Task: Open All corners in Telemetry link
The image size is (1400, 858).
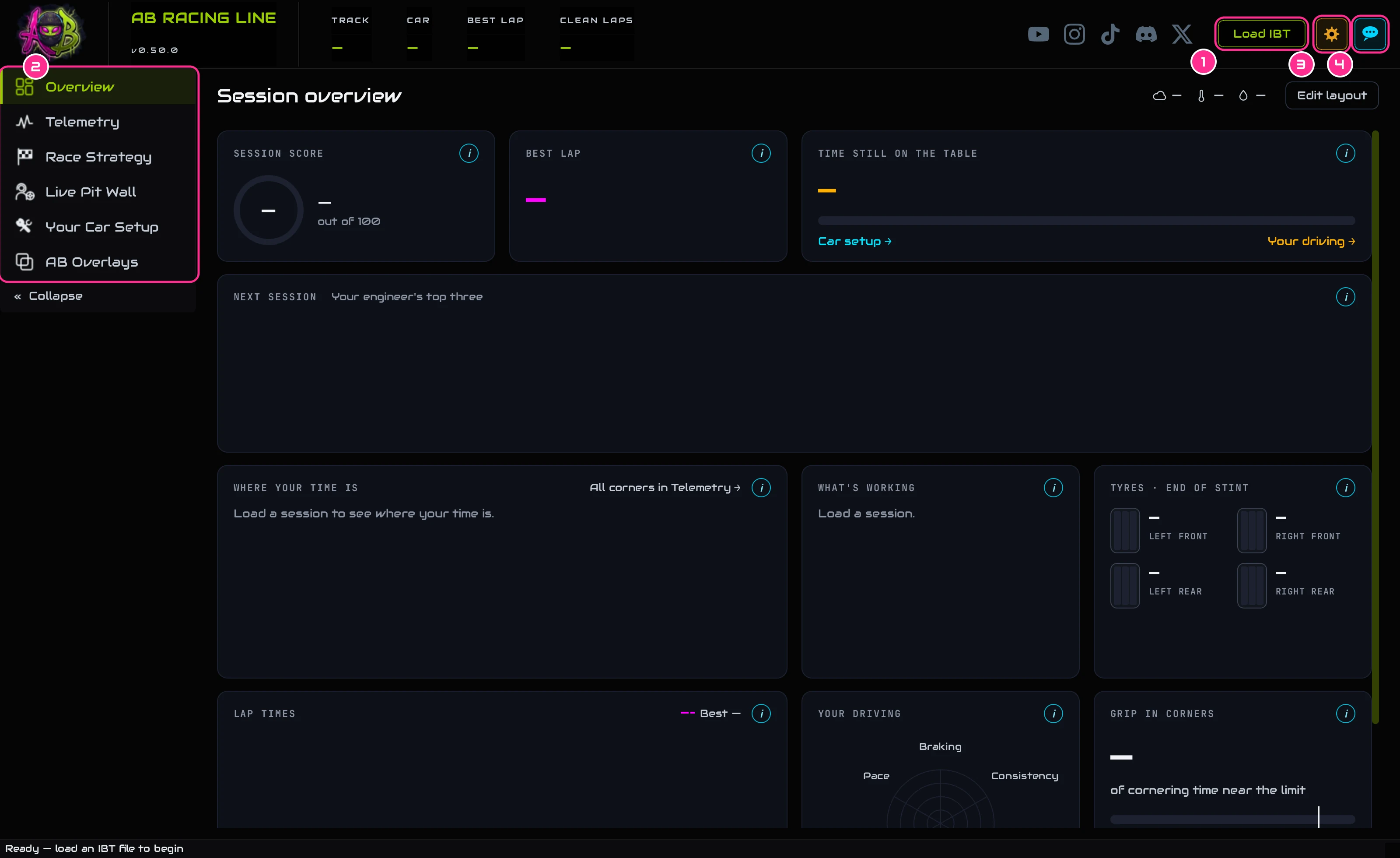Action: coord(665,487)
